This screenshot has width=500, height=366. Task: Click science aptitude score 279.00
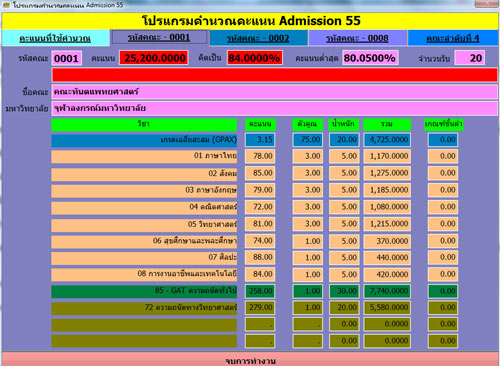point(260,308)
